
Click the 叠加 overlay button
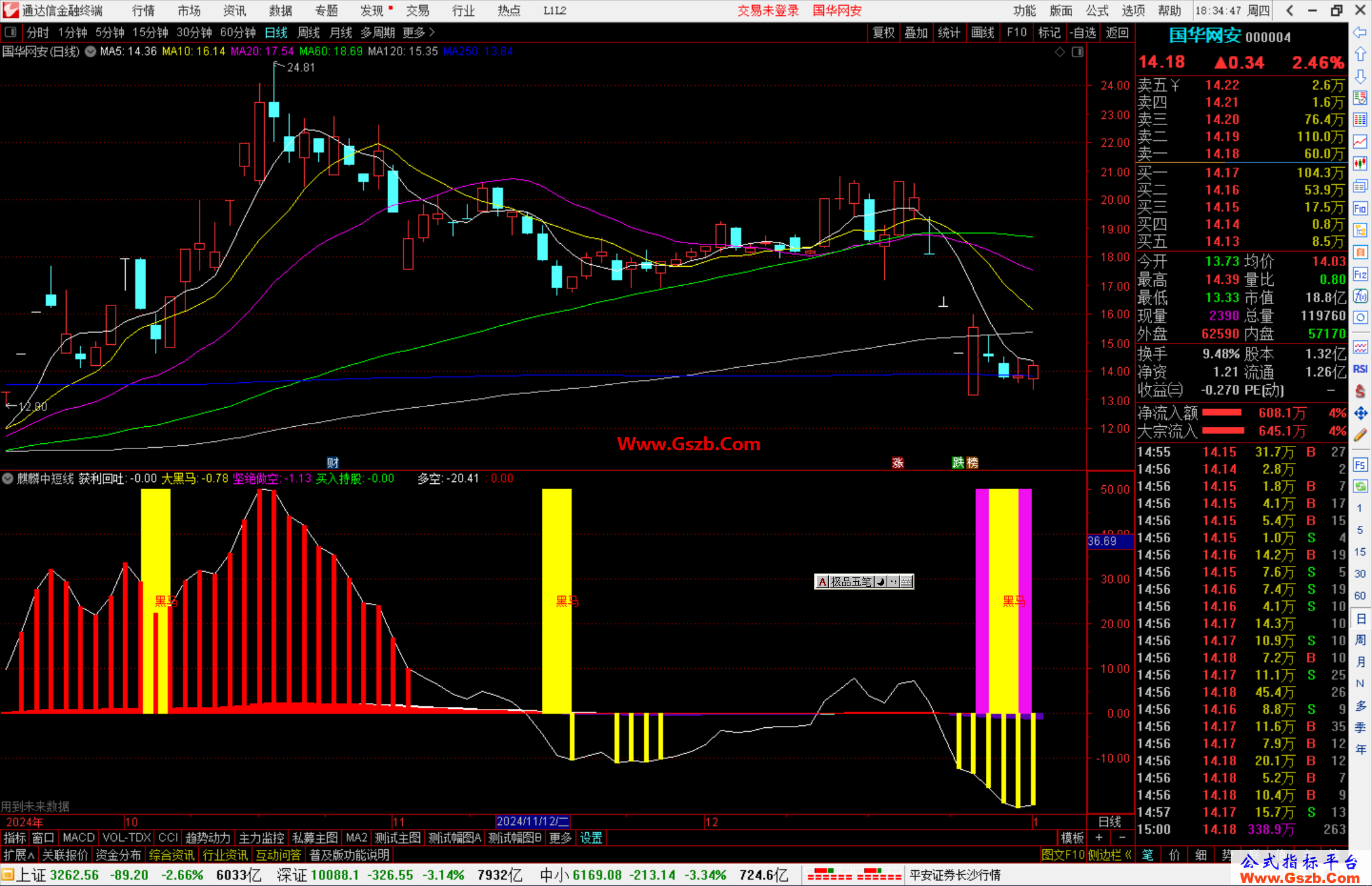tap(916, 32)
